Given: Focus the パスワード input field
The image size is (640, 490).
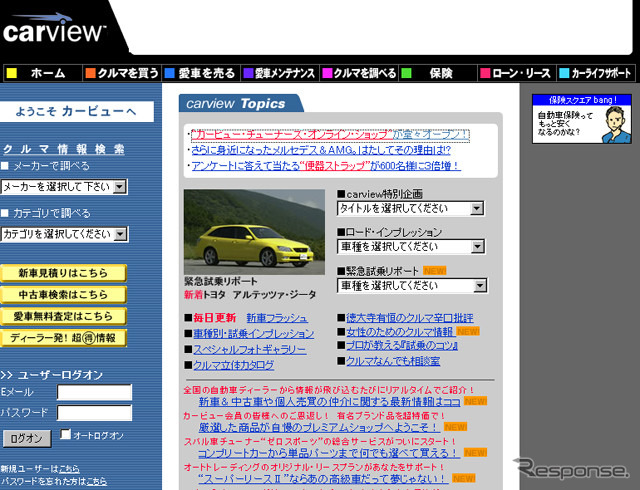Looking at the screenshot, I should [94, 413].
